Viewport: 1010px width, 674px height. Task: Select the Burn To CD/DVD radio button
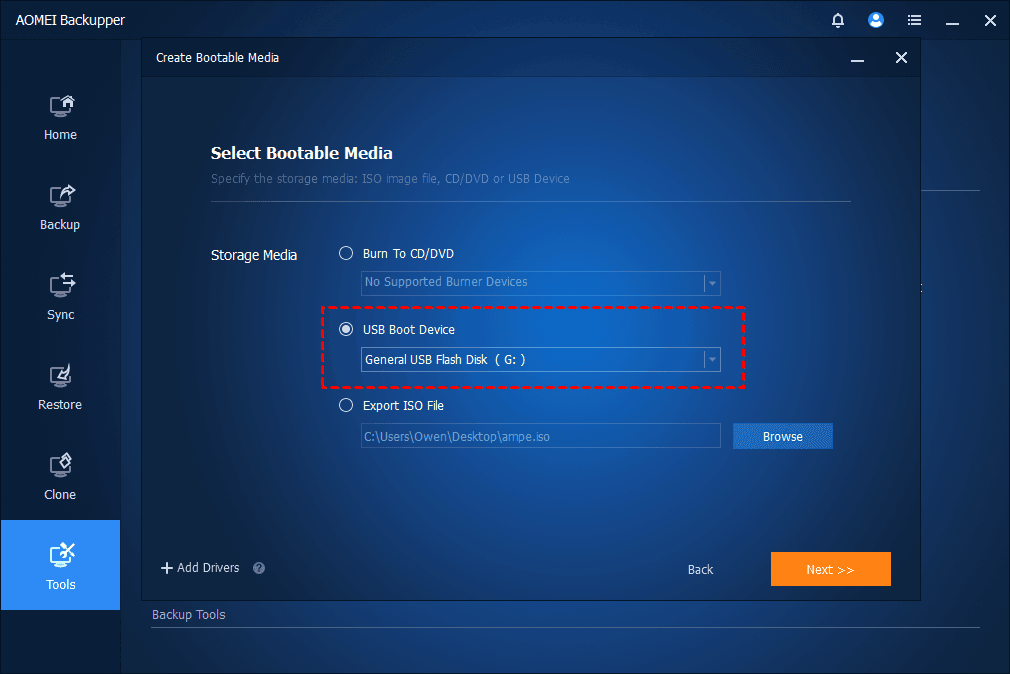coord(346,253)
